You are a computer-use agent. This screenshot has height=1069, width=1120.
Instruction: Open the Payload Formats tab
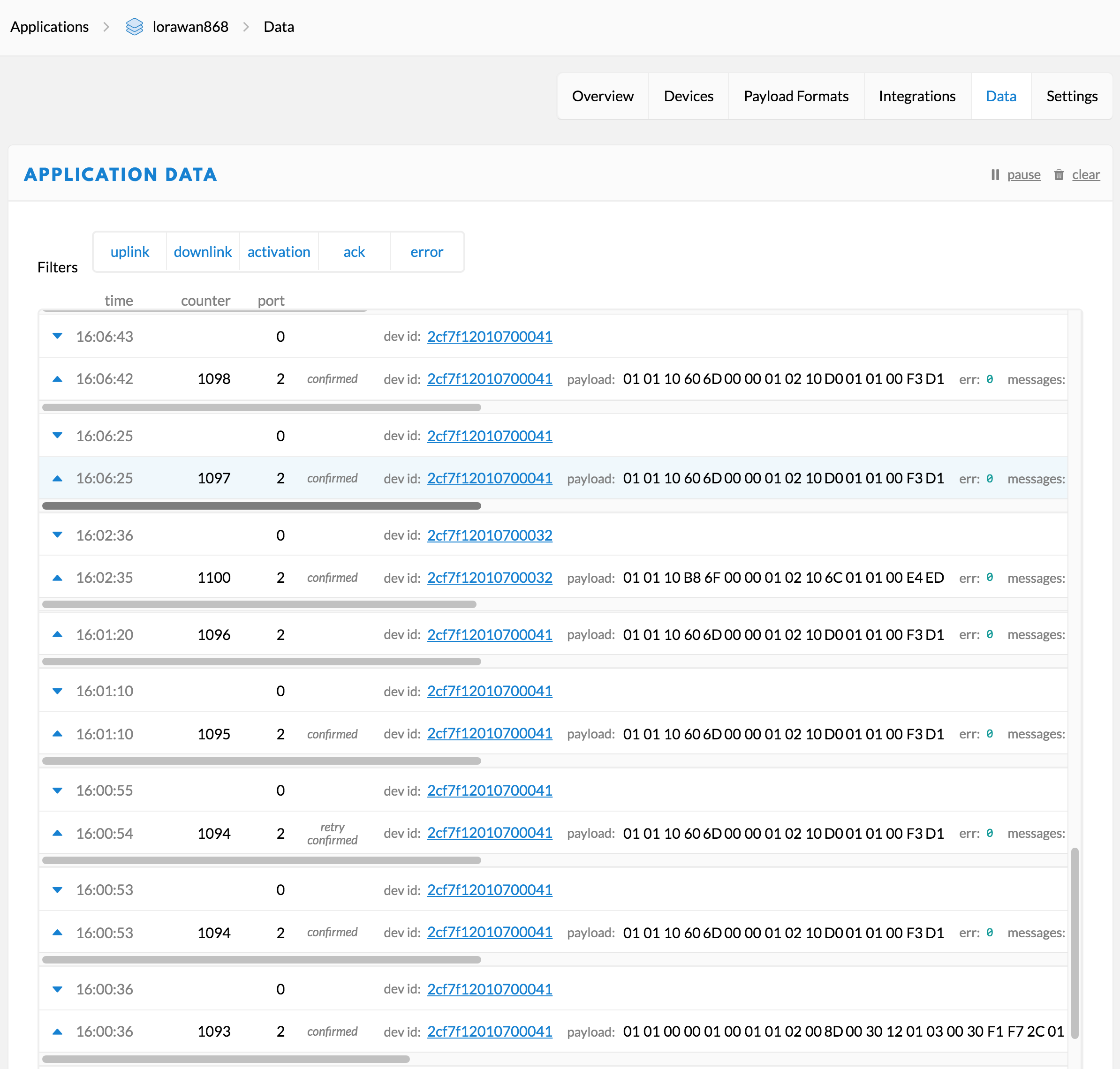click(x=796, y=96)
